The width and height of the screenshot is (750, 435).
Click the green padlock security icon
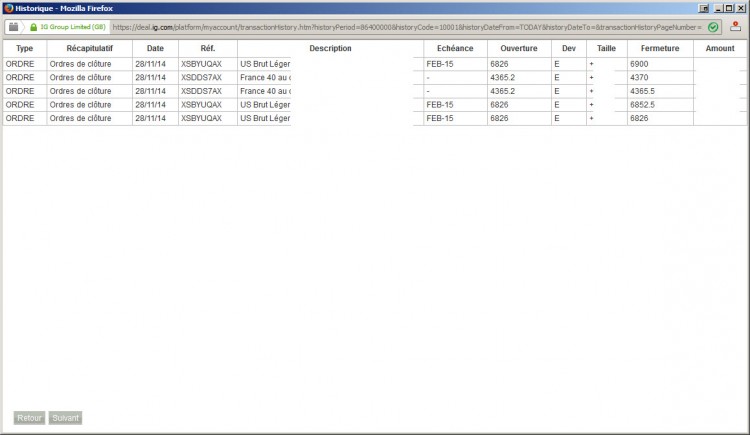point(33,27)
